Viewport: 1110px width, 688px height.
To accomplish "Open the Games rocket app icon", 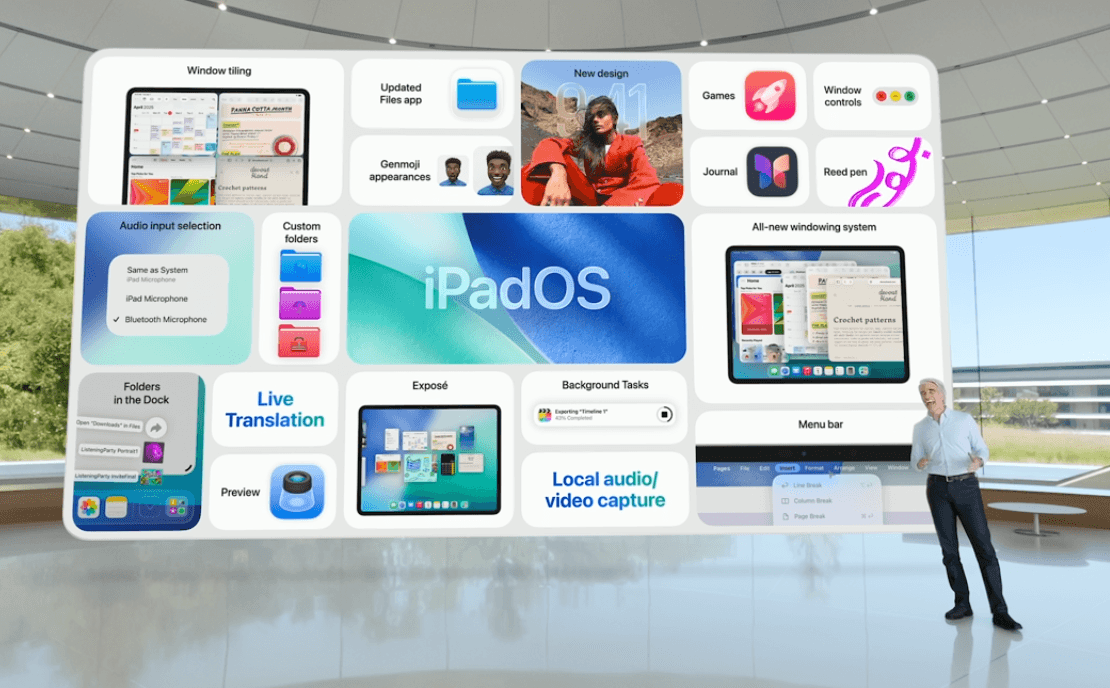I will (x=769, y=95).
